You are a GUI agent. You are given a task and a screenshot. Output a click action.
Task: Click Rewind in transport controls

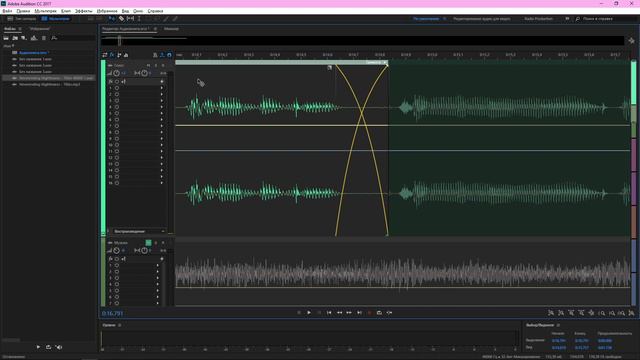(339, 313)
